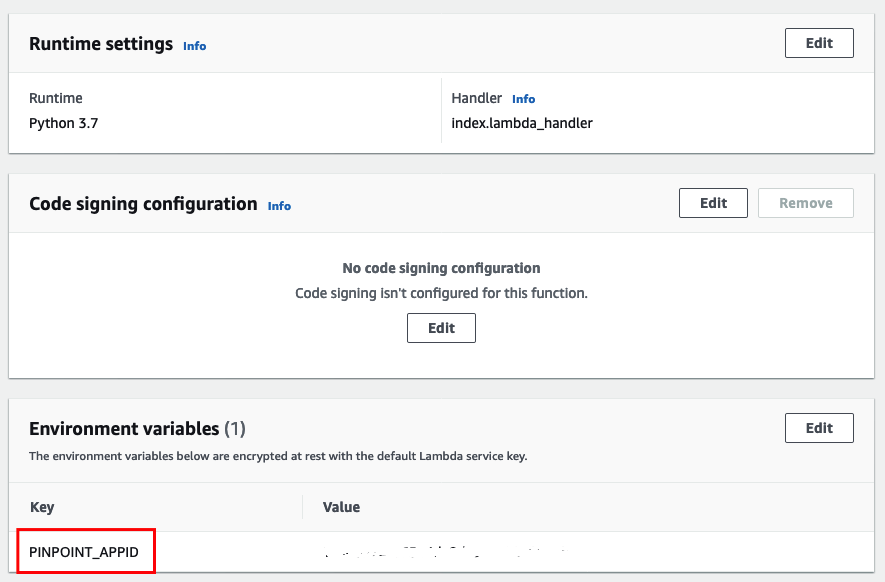Edit the Environment variables
This screenshot has height=582, width=885.
point(819,428)
